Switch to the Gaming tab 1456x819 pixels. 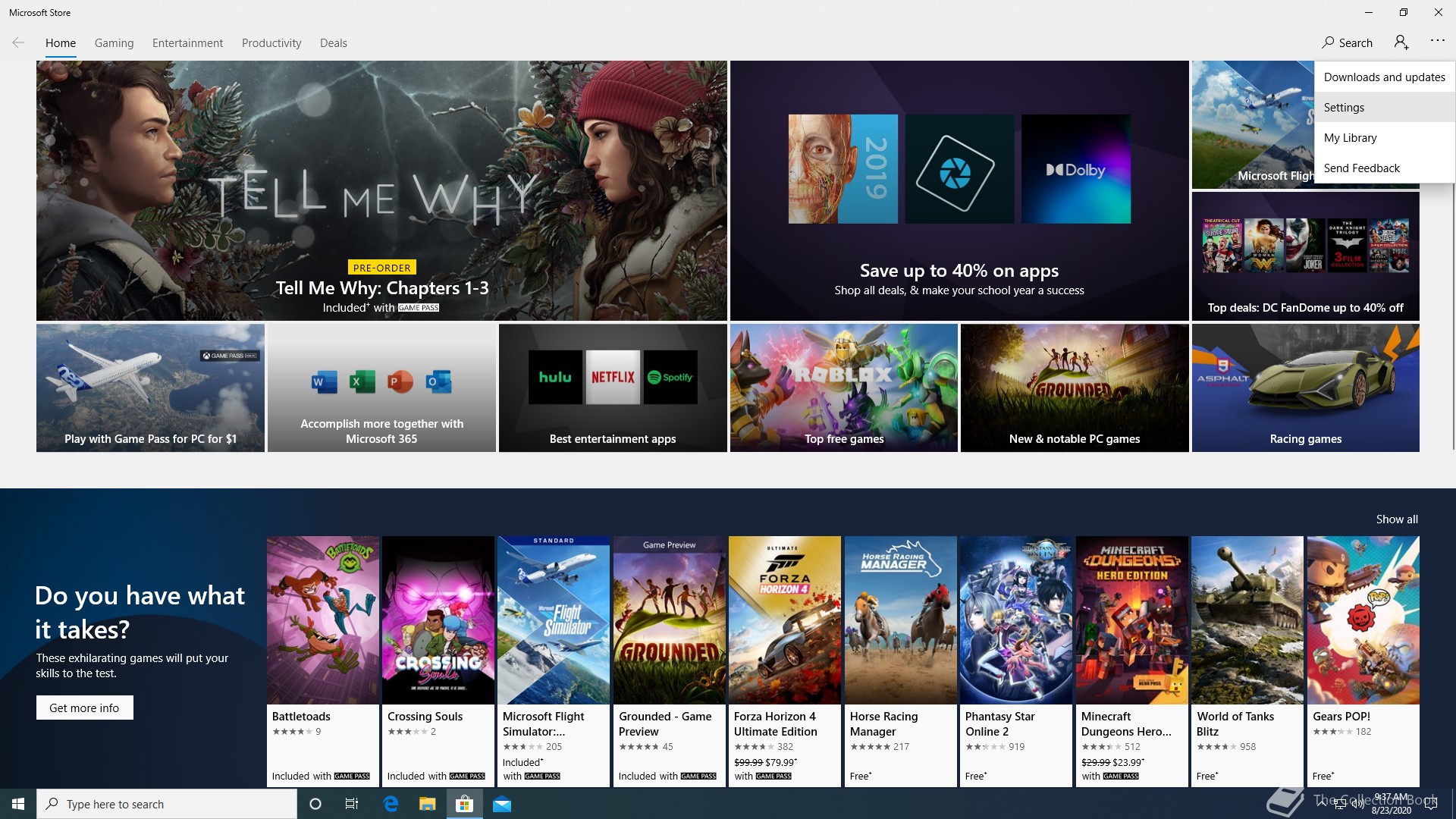(x=114, y=42)
